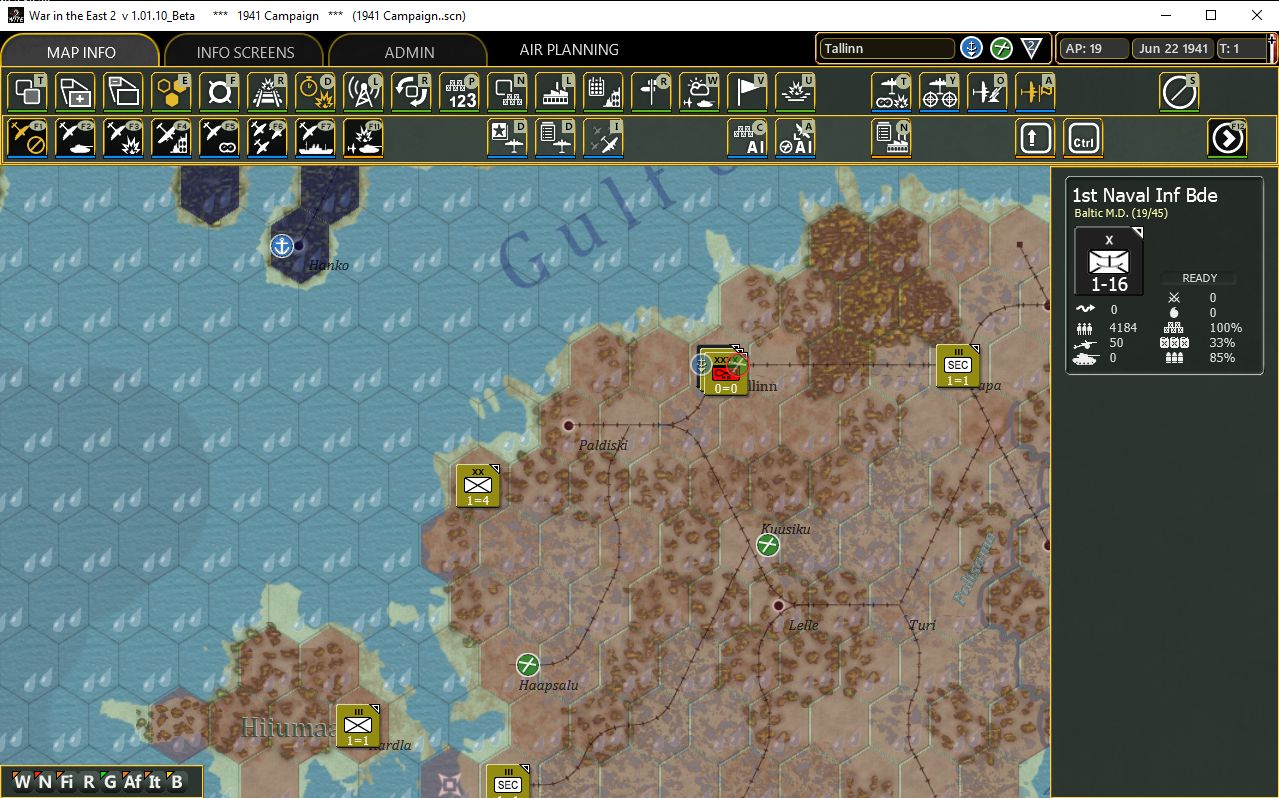
Task: Toggle the Fi nation filter
Action: [67, 782]
